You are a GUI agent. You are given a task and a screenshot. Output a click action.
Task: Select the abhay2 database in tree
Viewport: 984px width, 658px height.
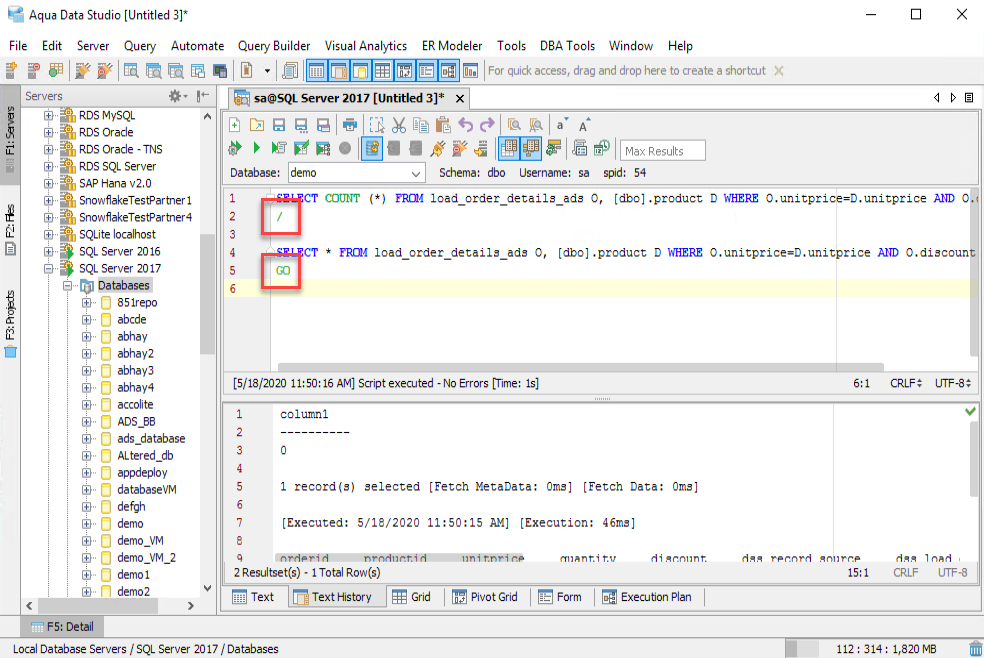coord(136,353)
